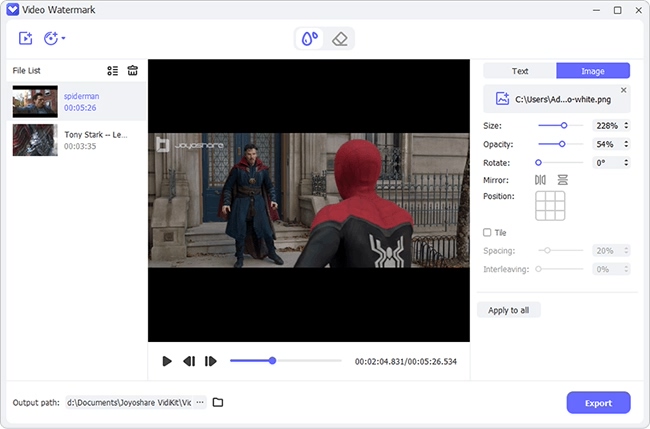Maximize the Video Watermark window
650x429 pixels.
pos(618,10)
